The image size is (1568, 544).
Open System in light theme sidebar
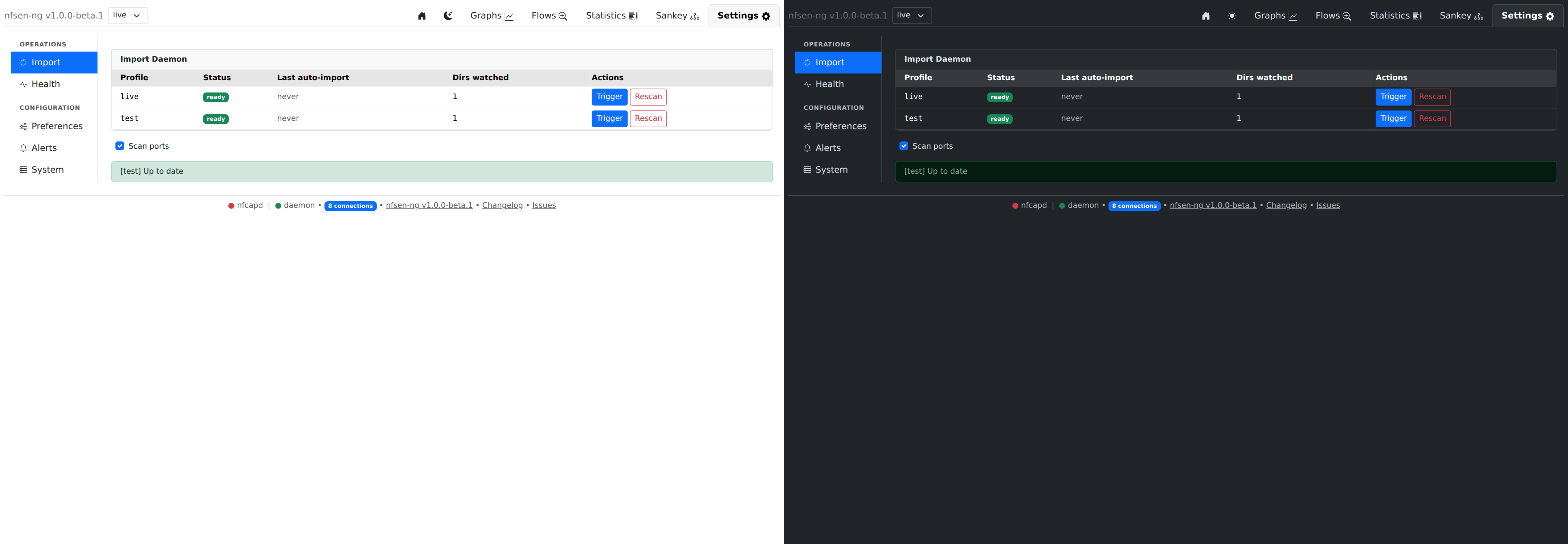[54, 170]
